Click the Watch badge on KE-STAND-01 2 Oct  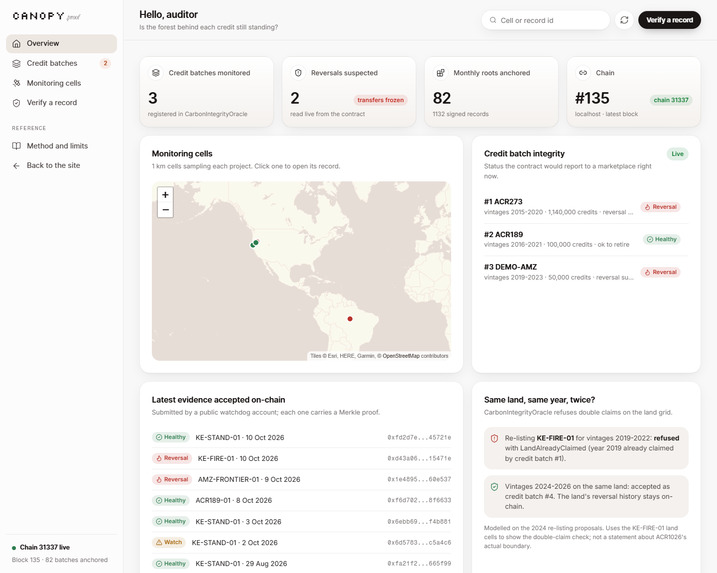point(168,542)
